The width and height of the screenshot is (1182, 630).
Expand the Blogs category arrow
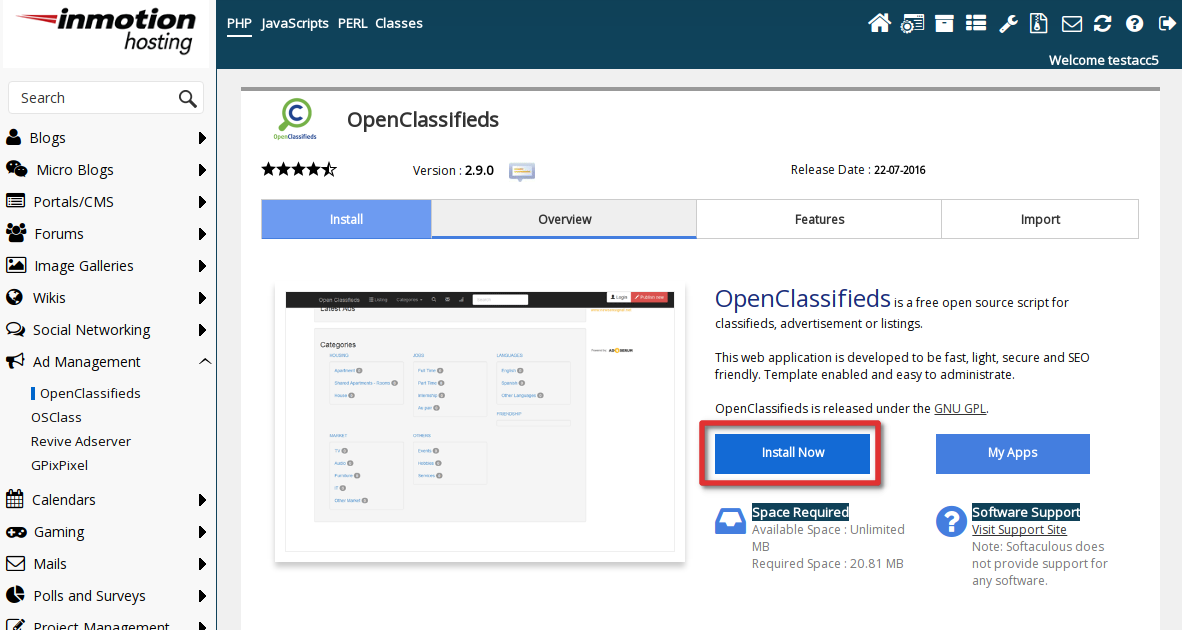point(202,138)
